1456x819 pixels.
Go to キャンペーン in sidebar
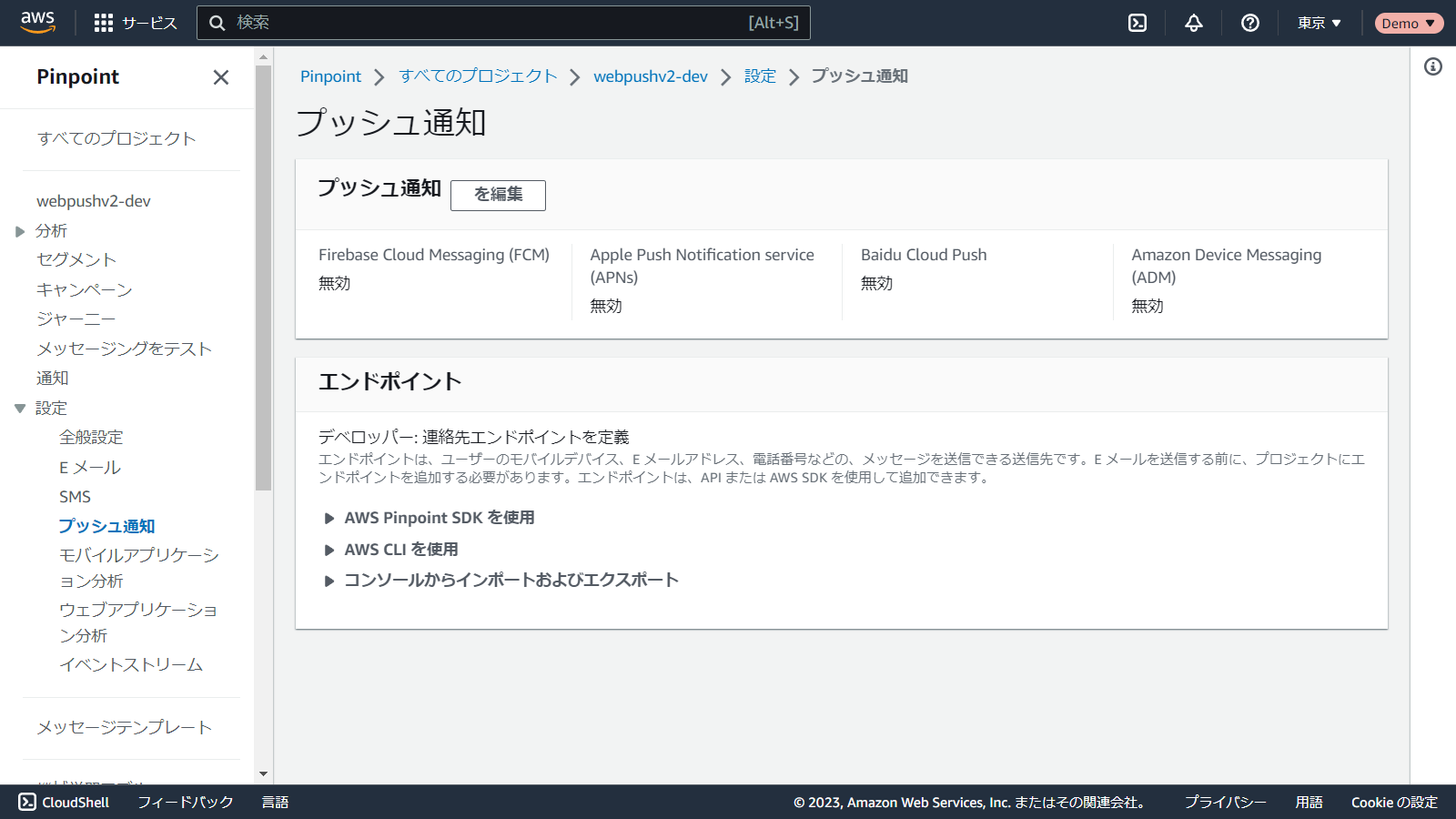[84, 289]
